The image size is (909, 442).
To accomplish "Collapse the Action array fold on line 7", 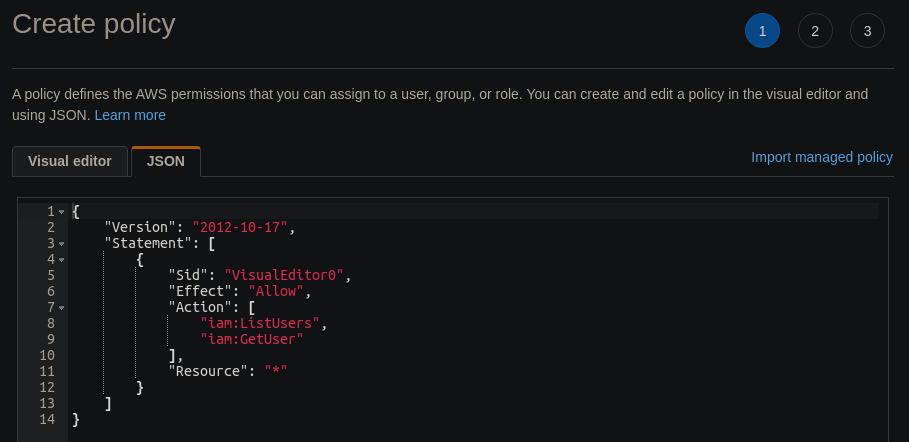I will point(61,307).
